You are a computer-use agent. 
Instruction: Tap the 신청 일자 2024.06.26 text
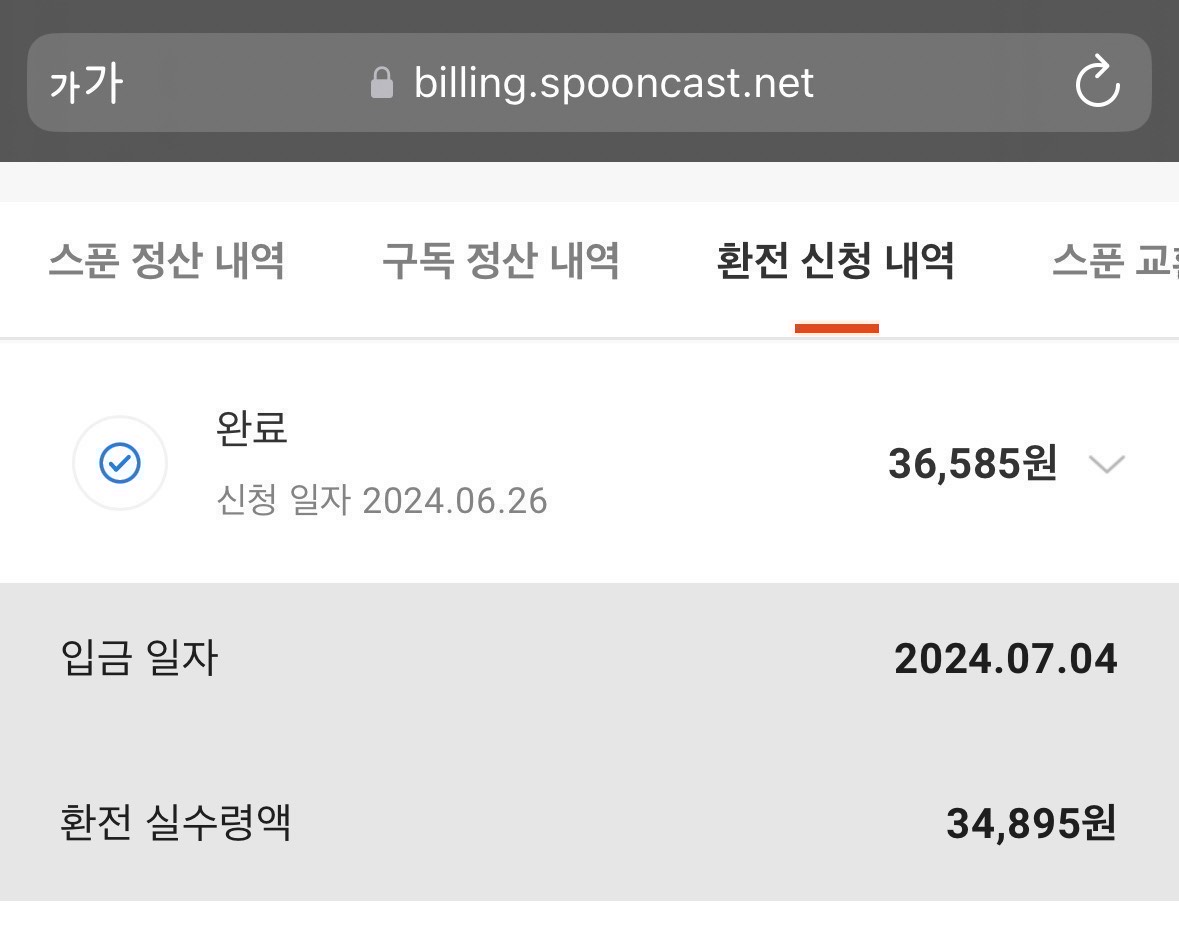(x=382, y=500)
